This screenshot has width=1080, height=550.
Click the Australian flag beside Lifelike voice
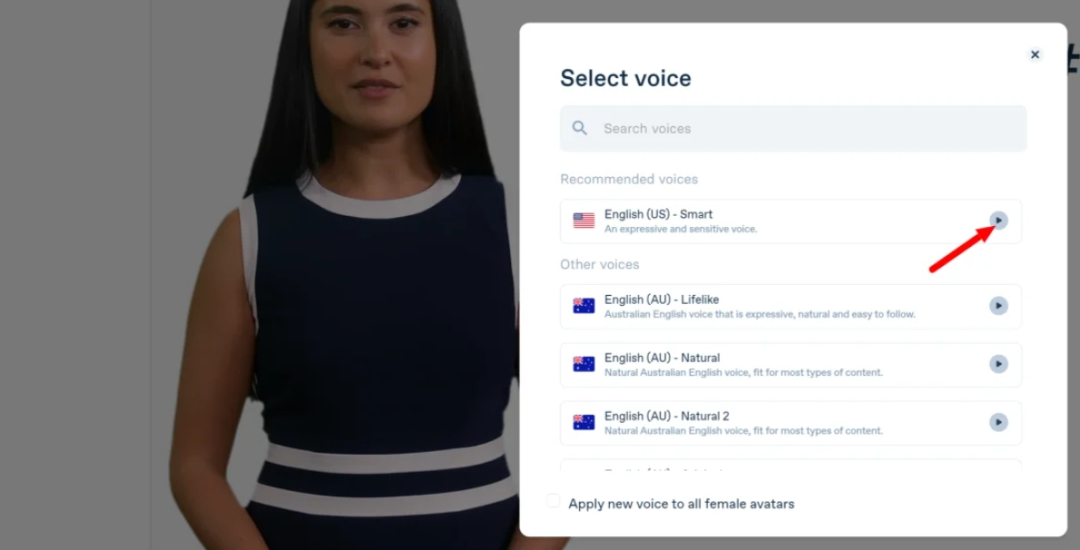pyautogui.click(x=583, y=306)
